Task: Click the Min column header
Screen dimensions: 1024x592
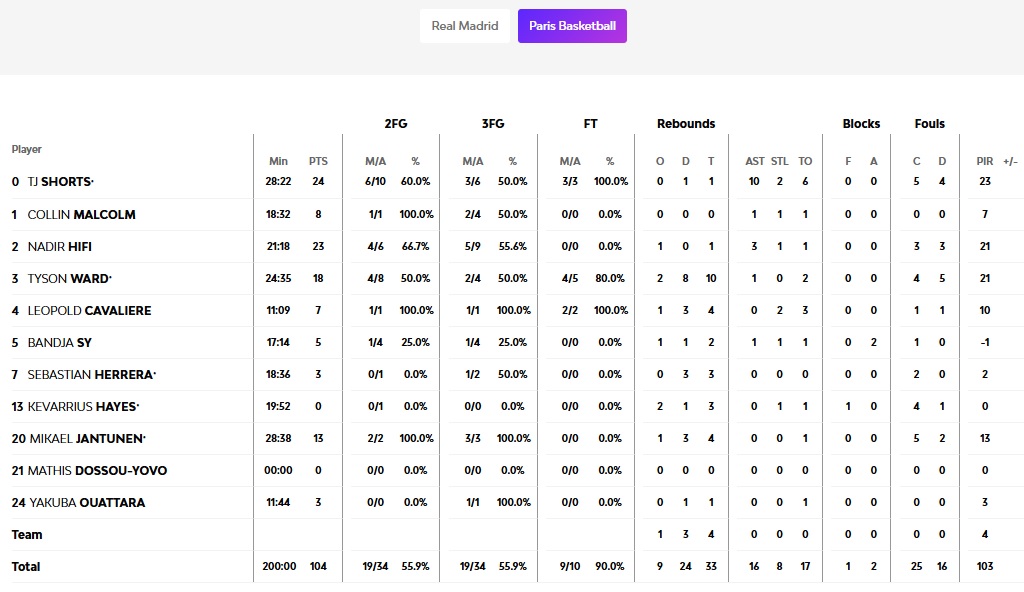Action: 278,161
